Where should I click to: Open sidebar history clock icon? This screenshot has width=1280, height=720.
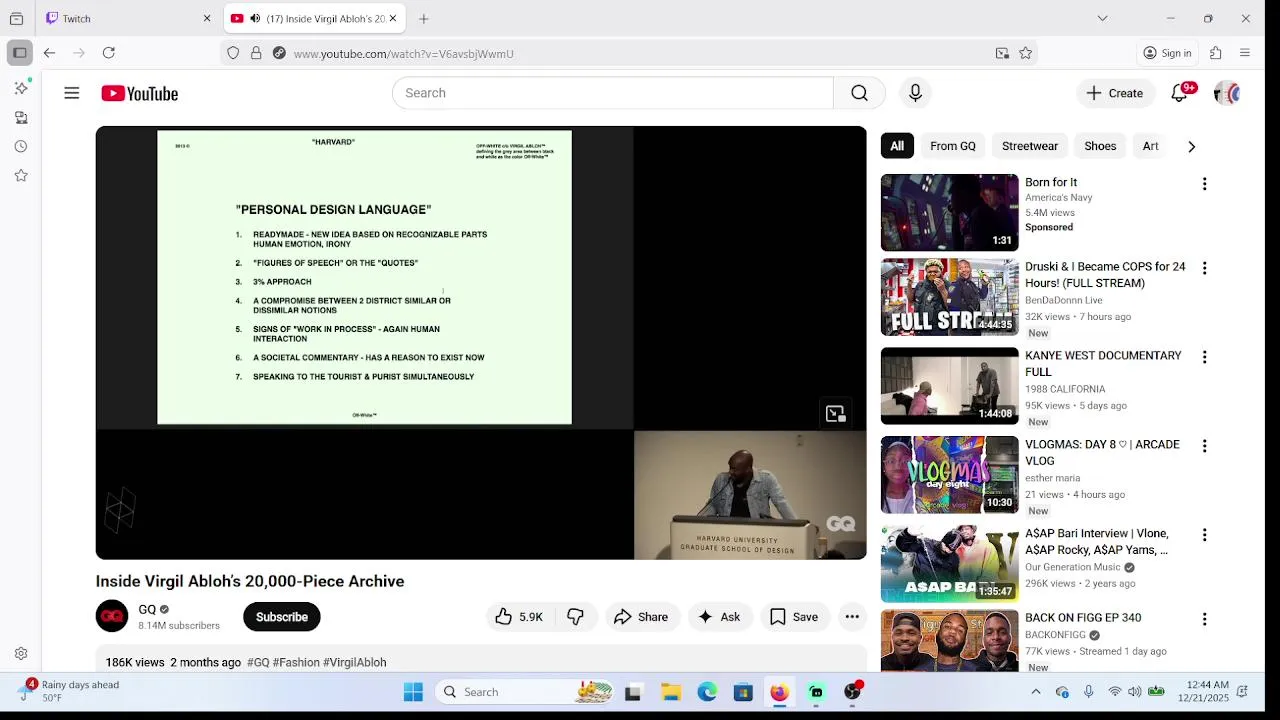pyautogui.click(x=21, y=146)
